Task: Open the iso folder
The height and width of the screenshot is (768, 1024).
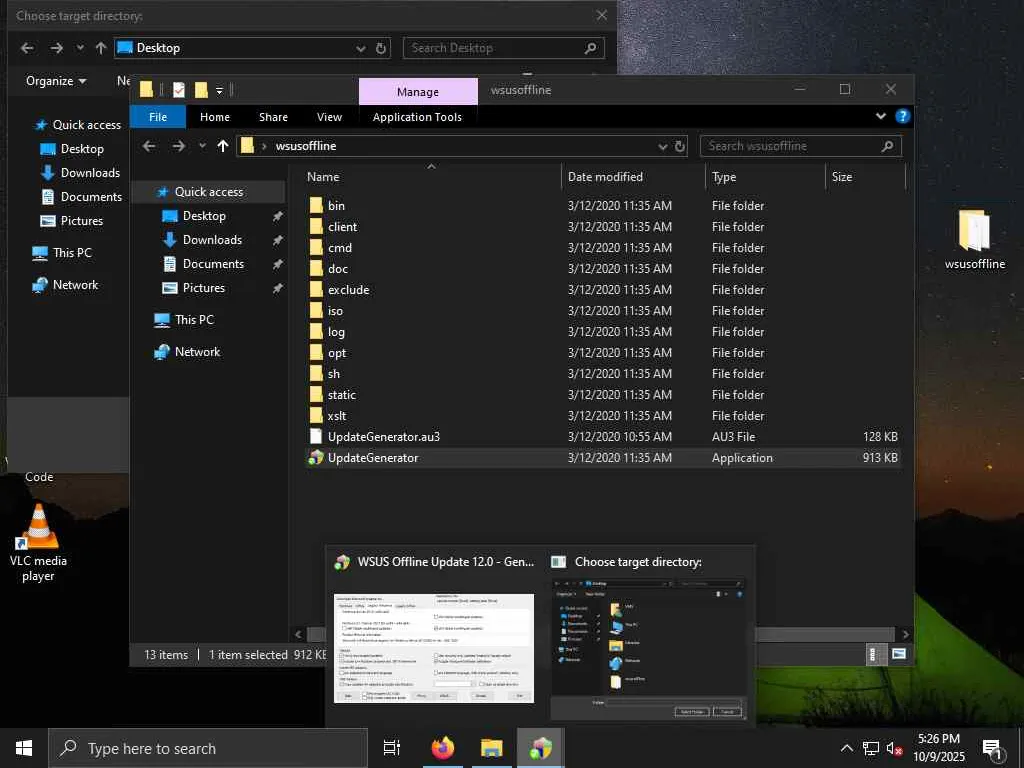Action: pos(335,311)
